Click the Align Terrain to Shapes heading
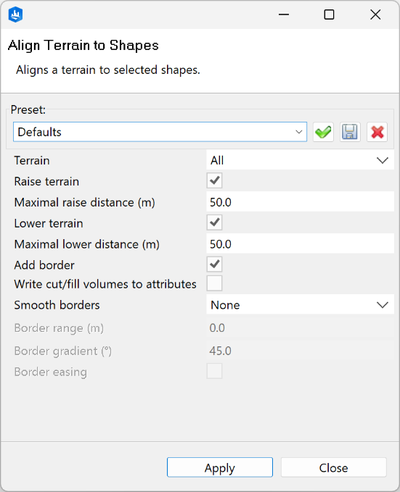The height and width of the screenshot is (492, 400). point(83,45)
